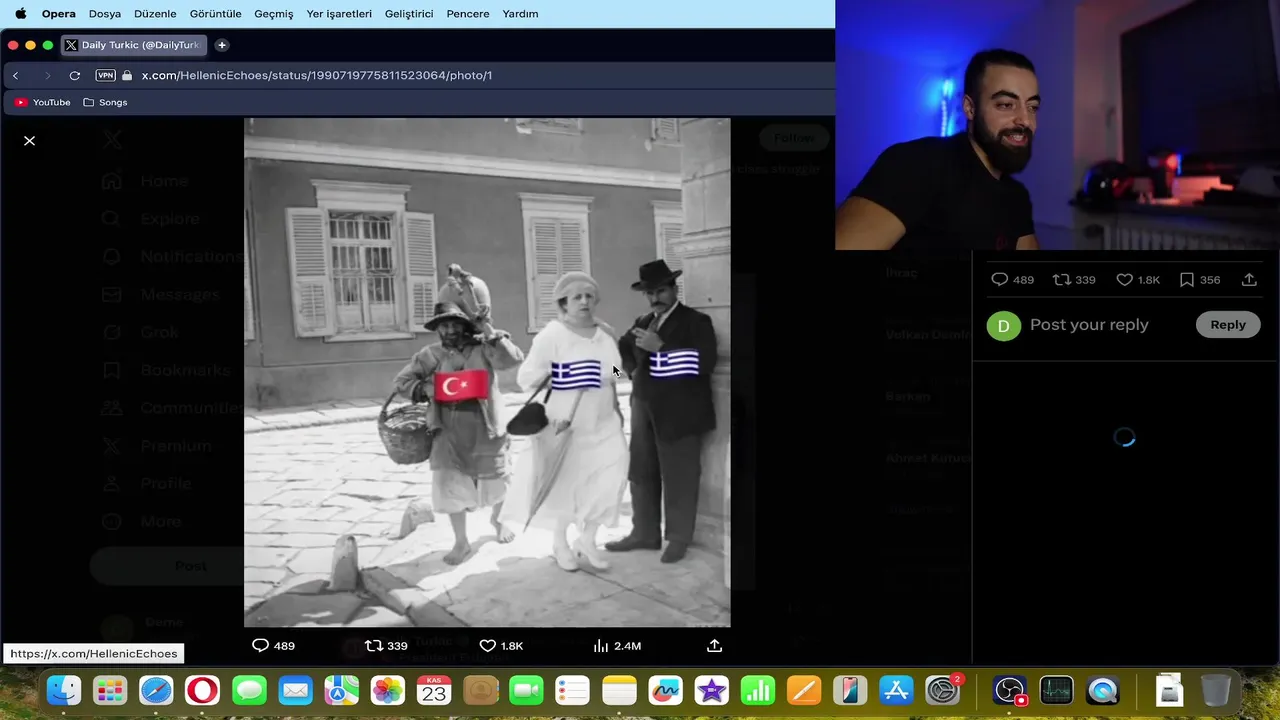
Task: Click the x.com URL in the address bar
Action: 317,75
